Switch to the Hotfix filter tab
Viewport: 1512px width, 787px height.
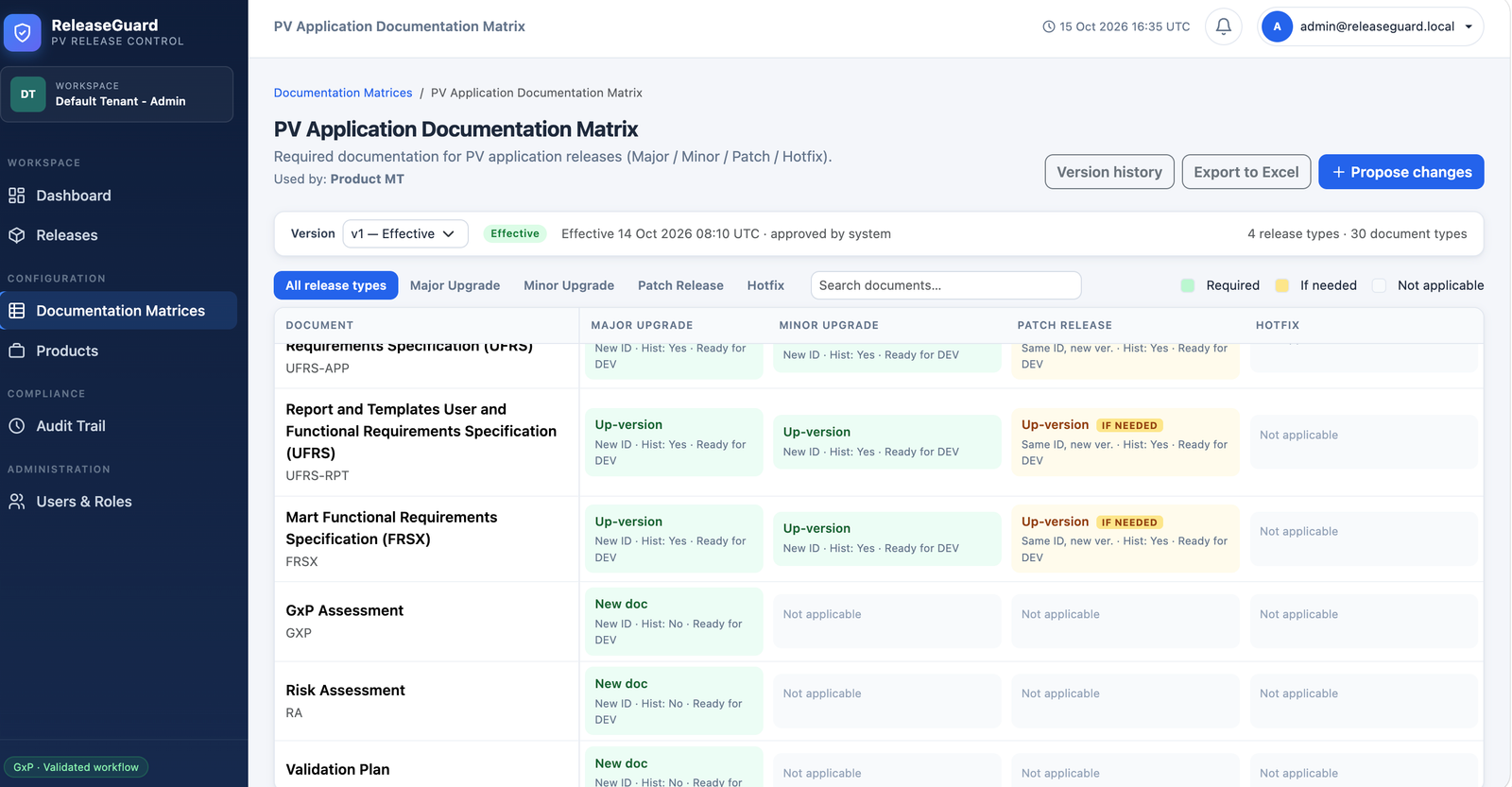[765, 285]
